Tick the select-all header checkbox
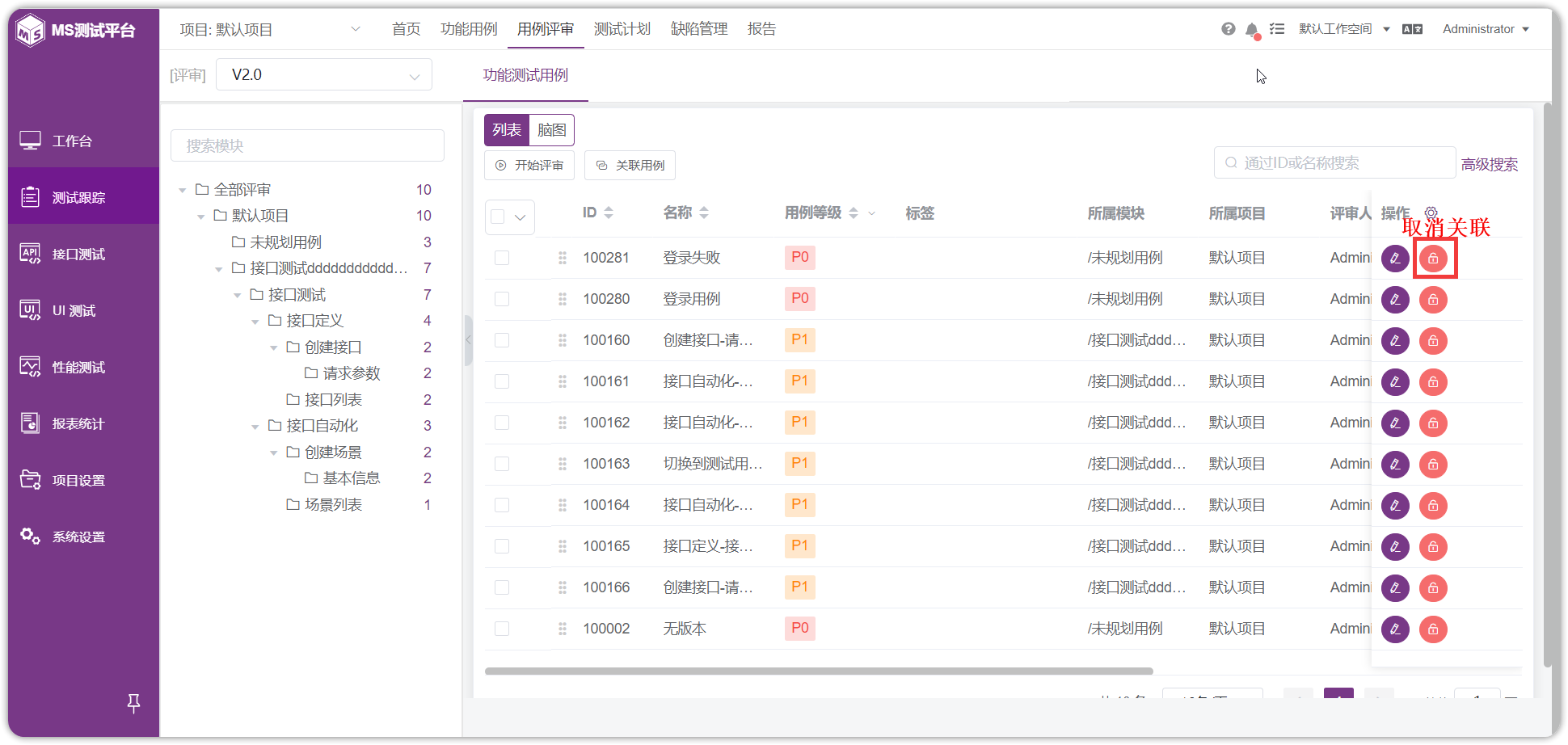 coord(498,217)
